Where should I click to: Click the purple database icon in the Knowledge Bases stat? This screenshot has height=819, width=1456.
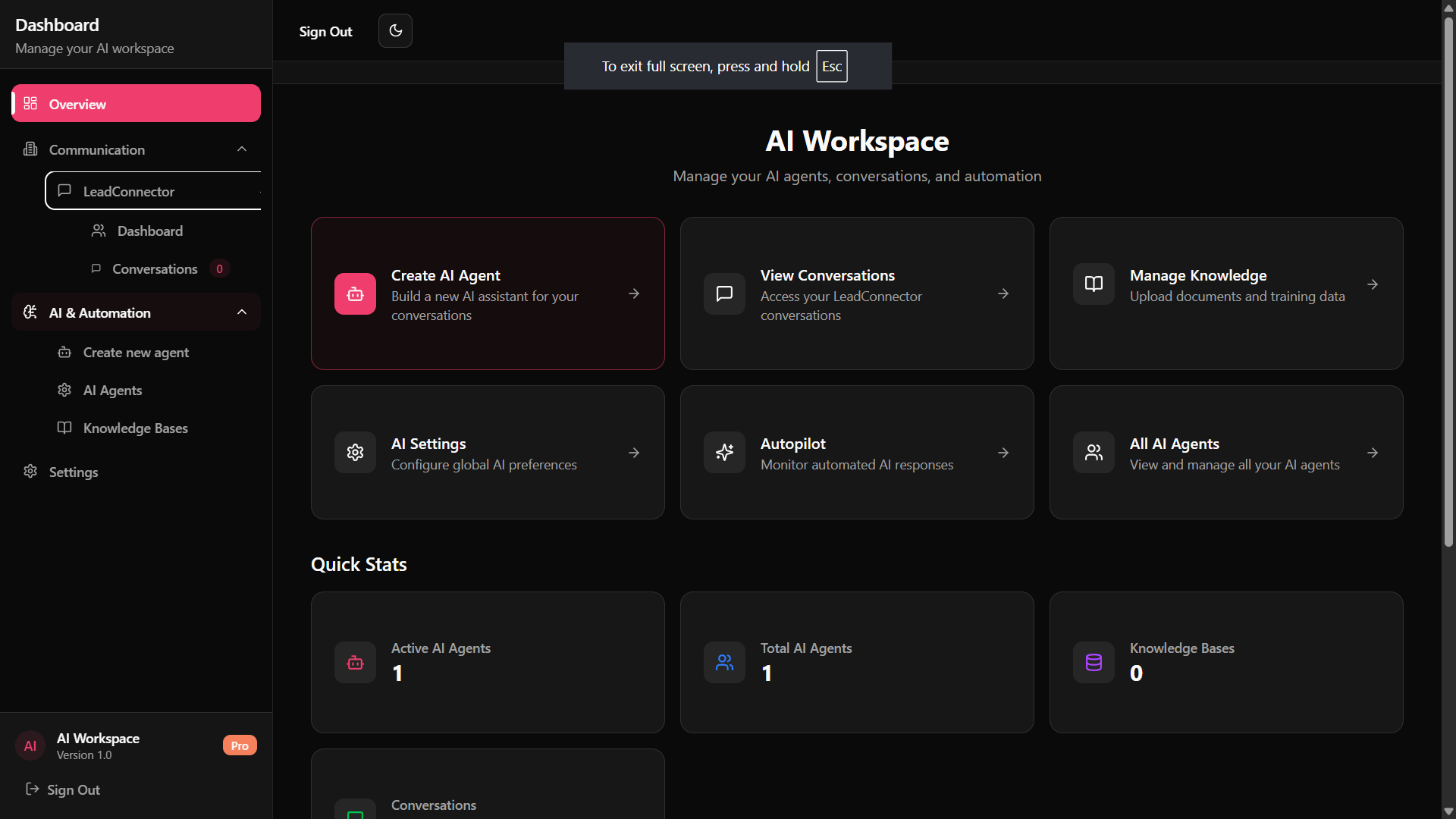pos(1094,663)
